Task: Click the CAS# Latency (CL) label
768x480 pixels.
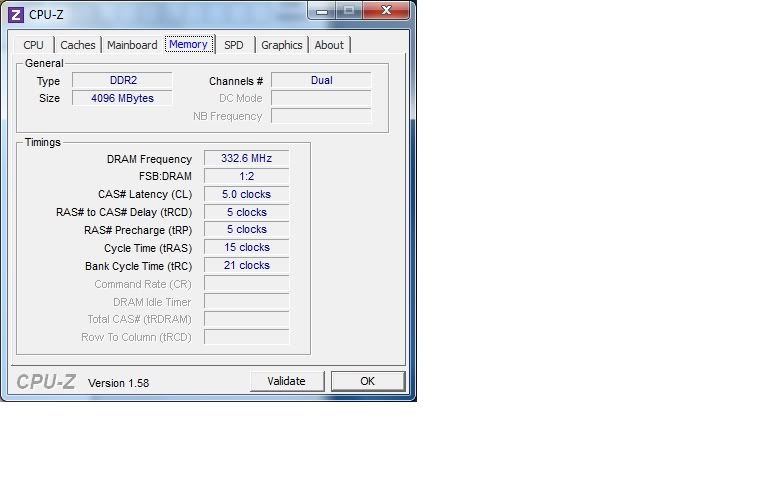Action: 145,194
